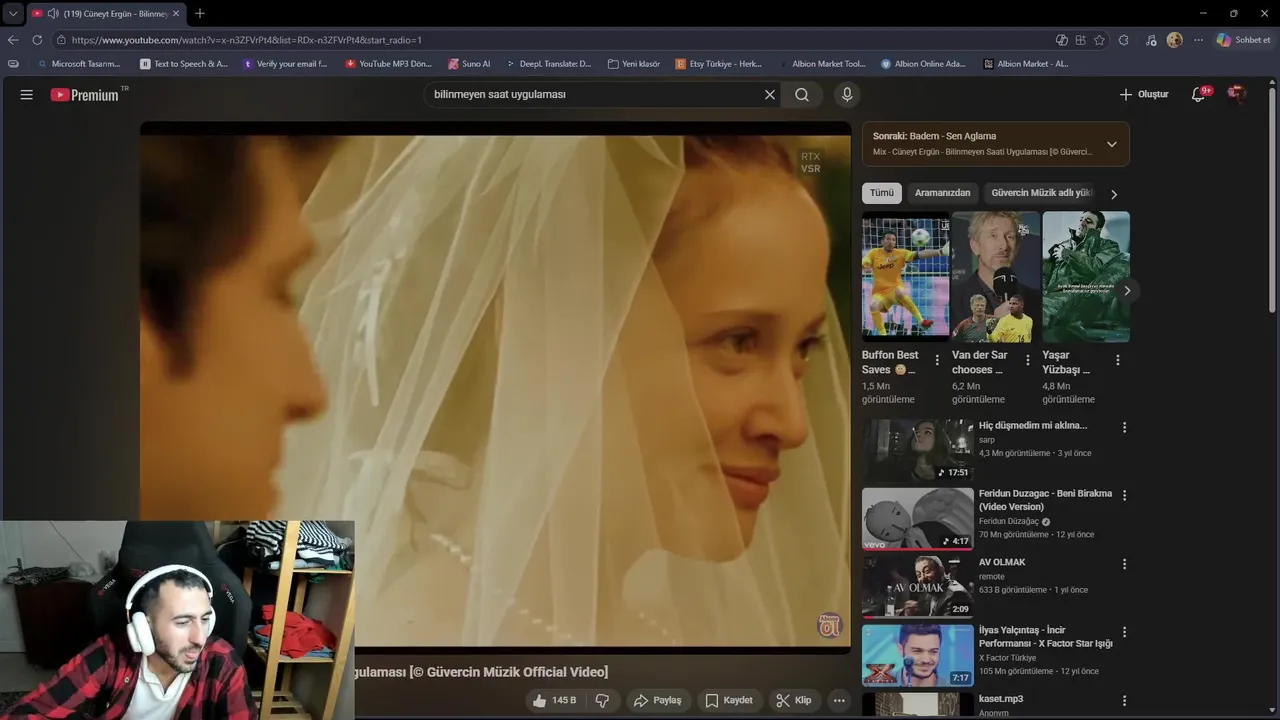The height and width of the screenshot is (720, 1280).
Task: Open Albion Market Tool bookmark
Action: (822, 64)
